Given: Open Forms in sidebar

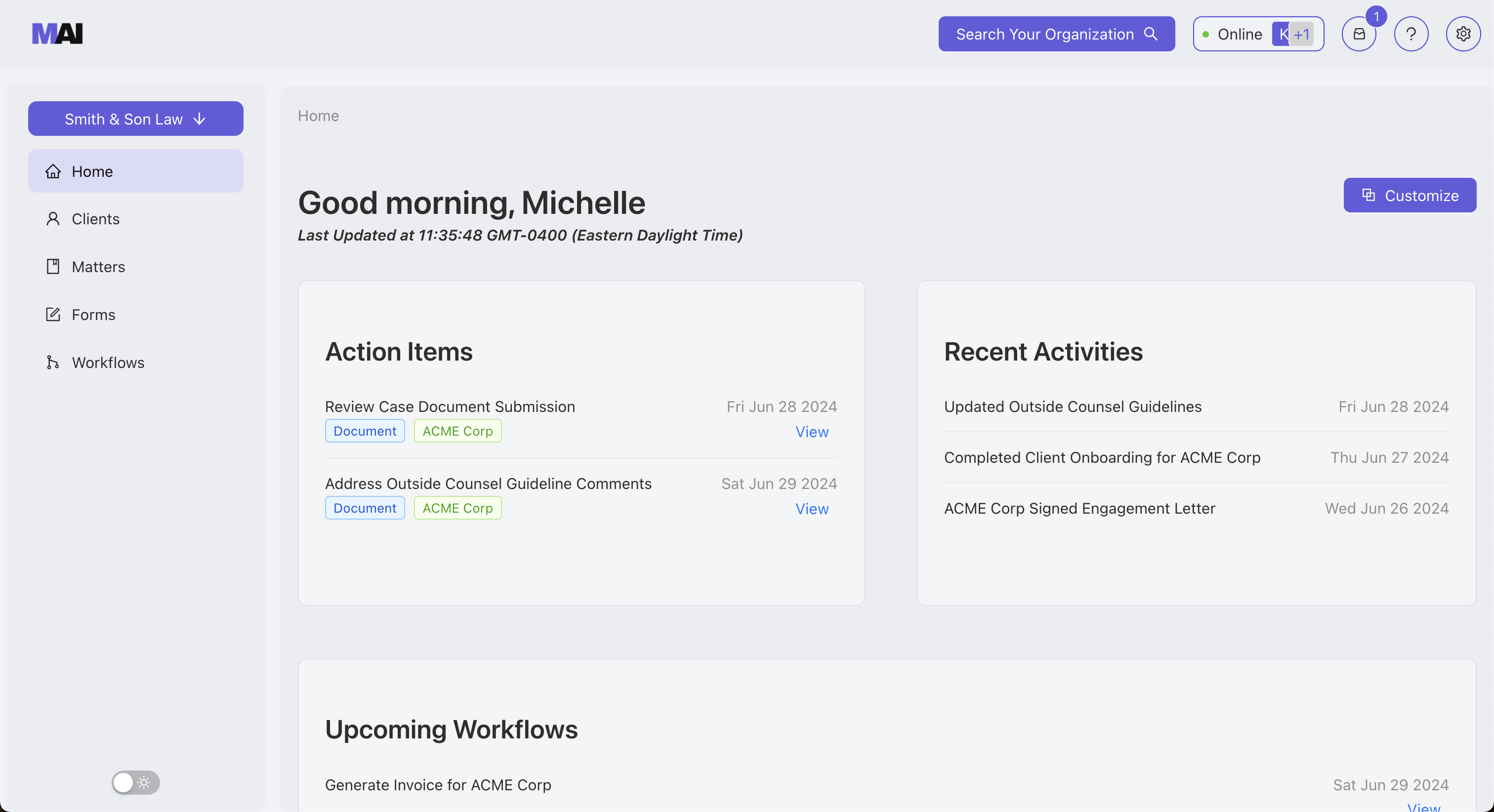Looking at the screenshot, I should tap(93, 315).
